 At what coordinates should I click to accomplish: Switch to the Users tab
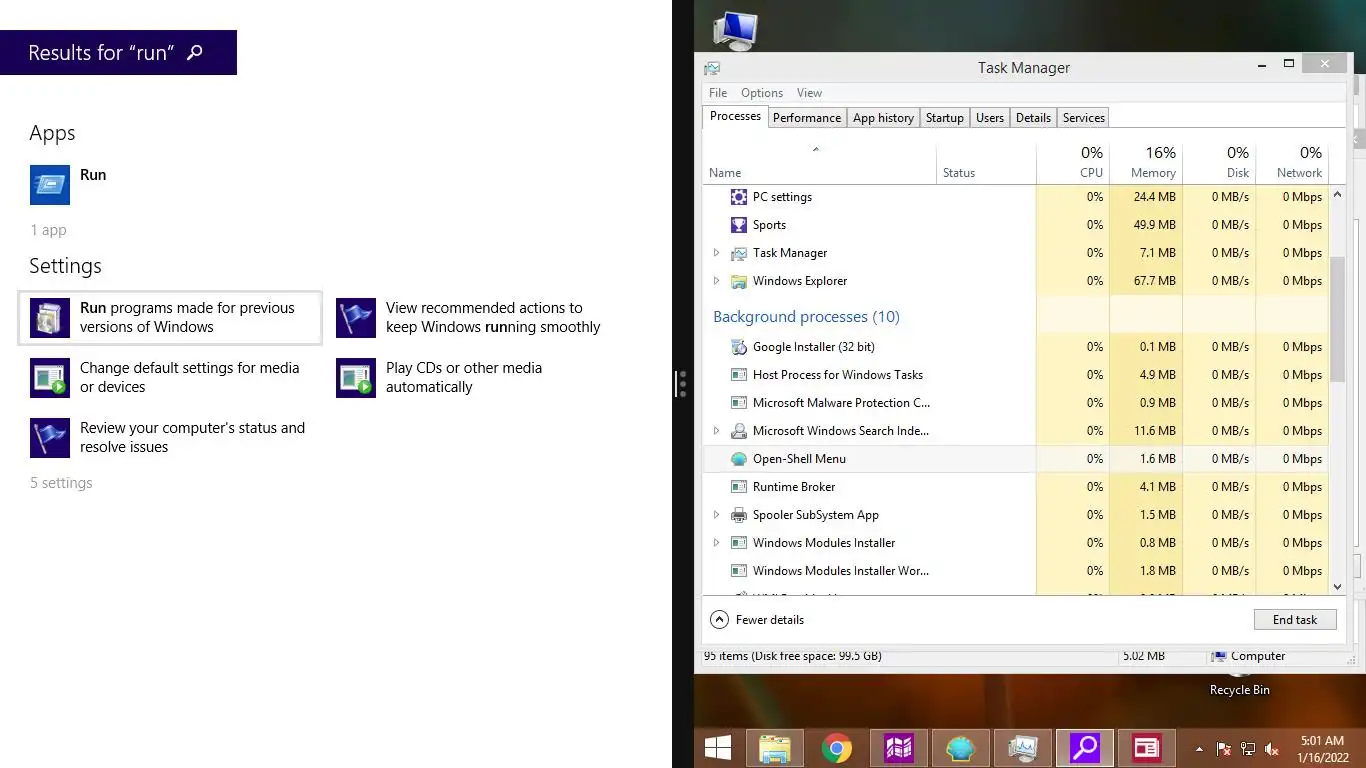990,118
